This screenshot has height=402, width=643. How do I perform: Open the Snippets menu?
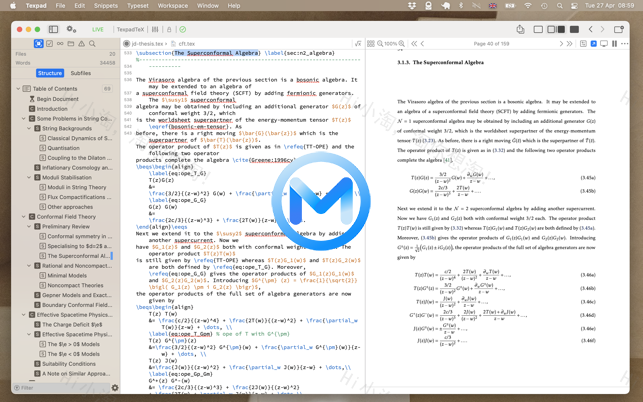coord(106,6)
